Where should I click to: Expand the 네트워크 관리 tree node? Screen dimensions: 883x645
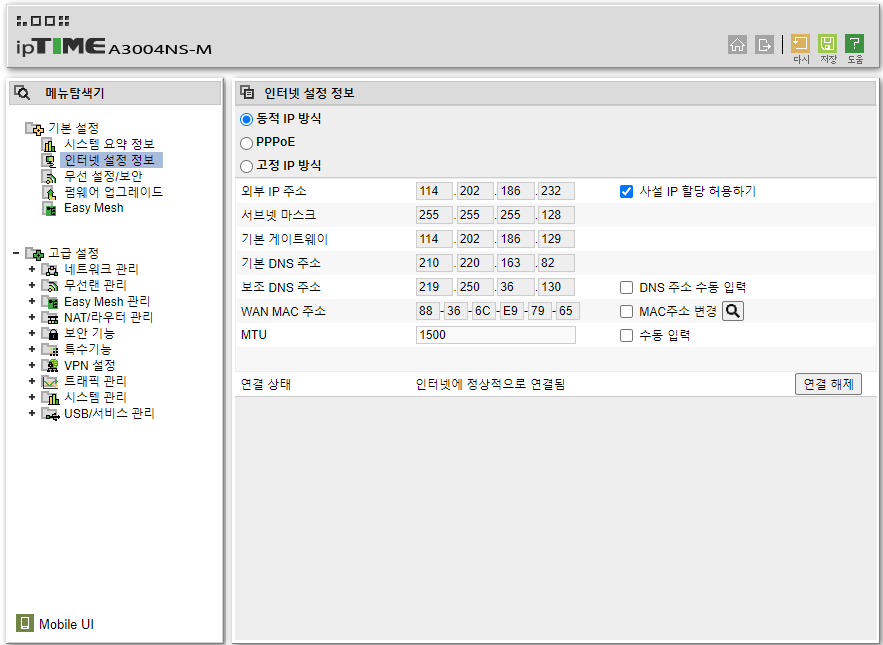32,269
